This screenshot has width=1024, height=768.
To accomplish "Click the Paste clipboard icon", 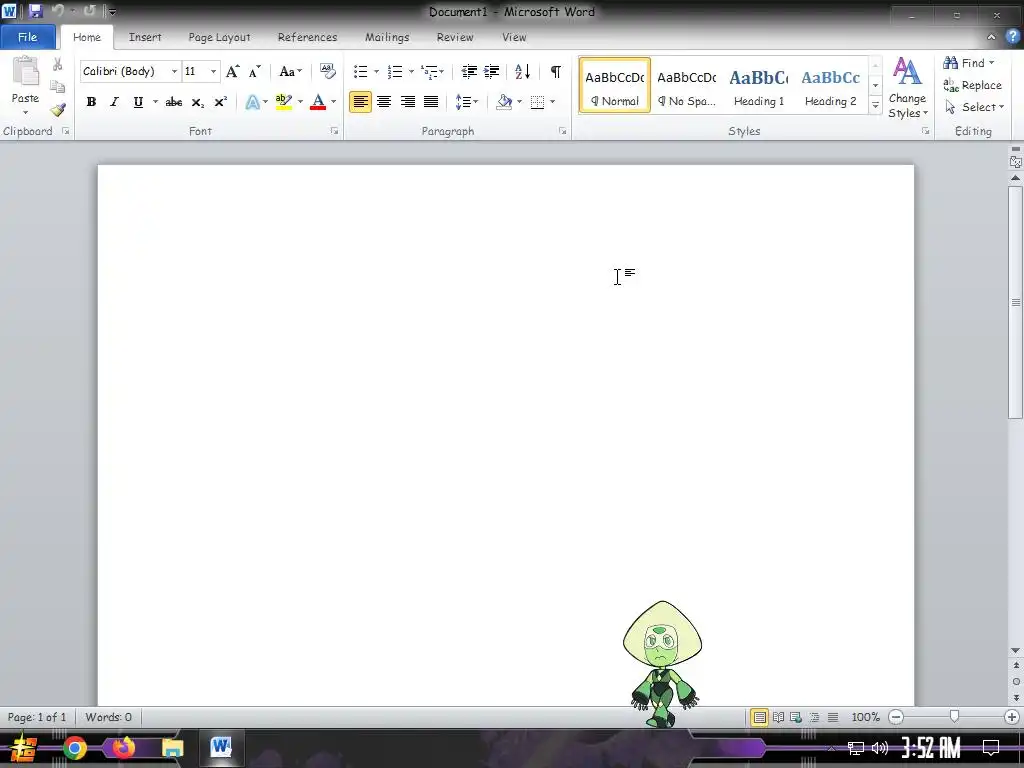I will pos(25,72).
